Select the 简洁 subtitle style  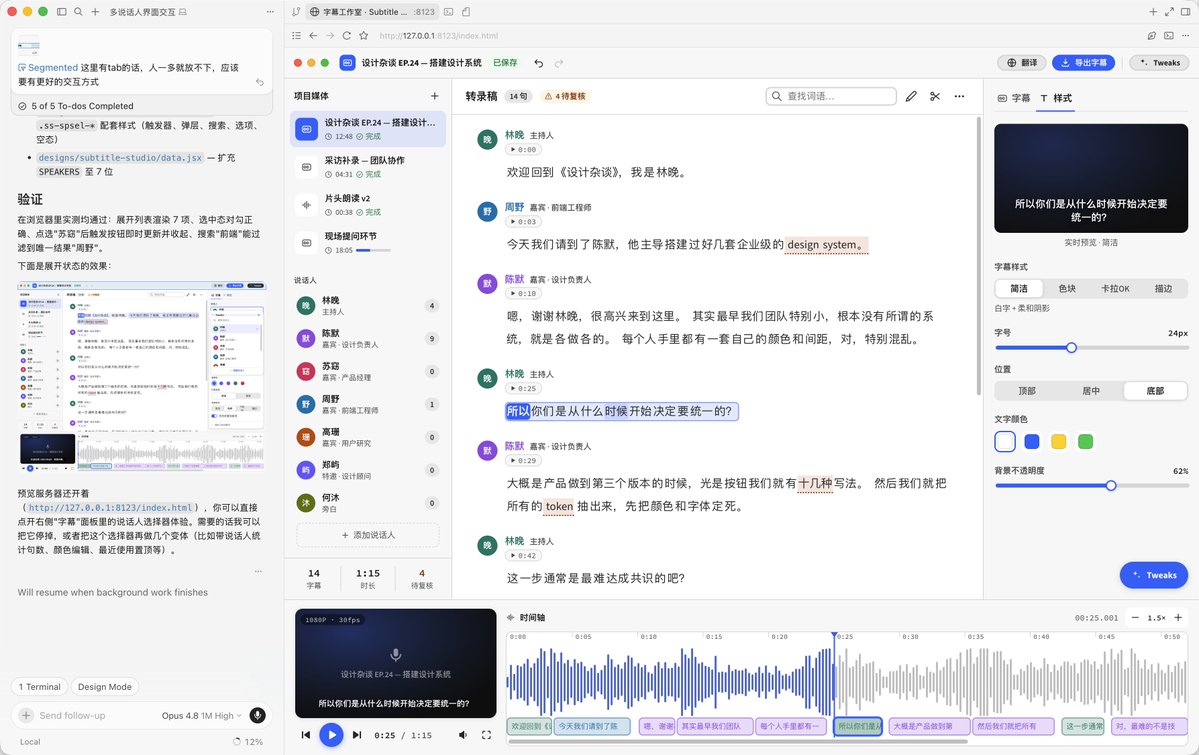point(1019,288)
